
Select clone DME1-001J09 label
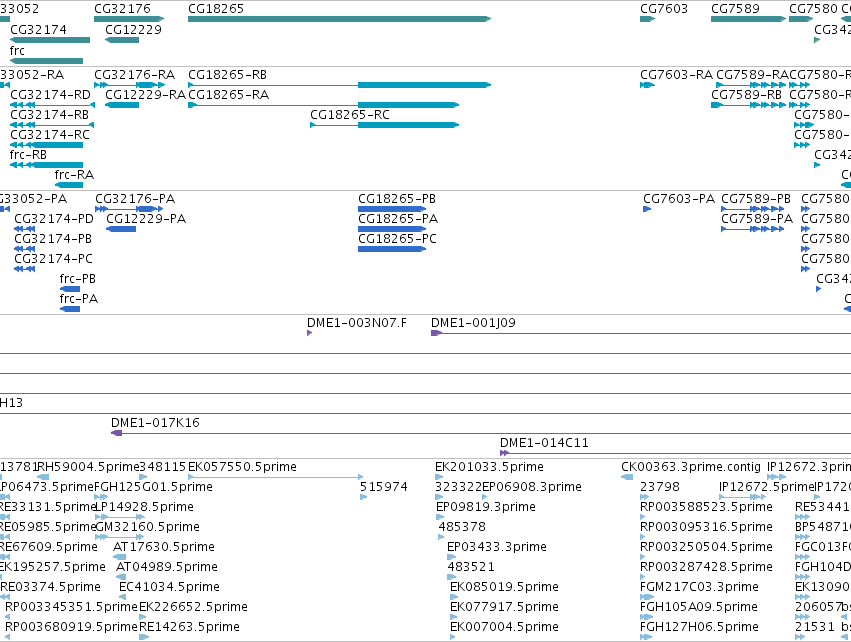tap(473, 322)
